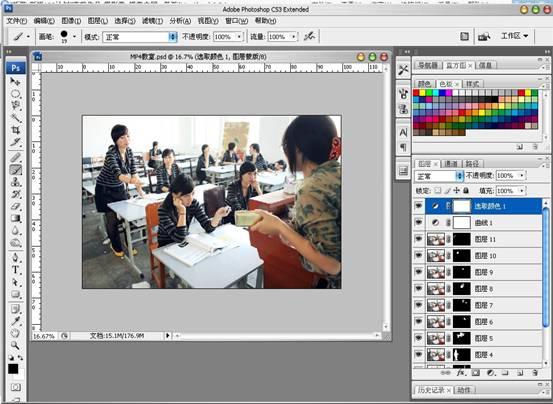Open the 历史记录 panel tab
Viewport: 553px width, 404px height.
[431, 390]
